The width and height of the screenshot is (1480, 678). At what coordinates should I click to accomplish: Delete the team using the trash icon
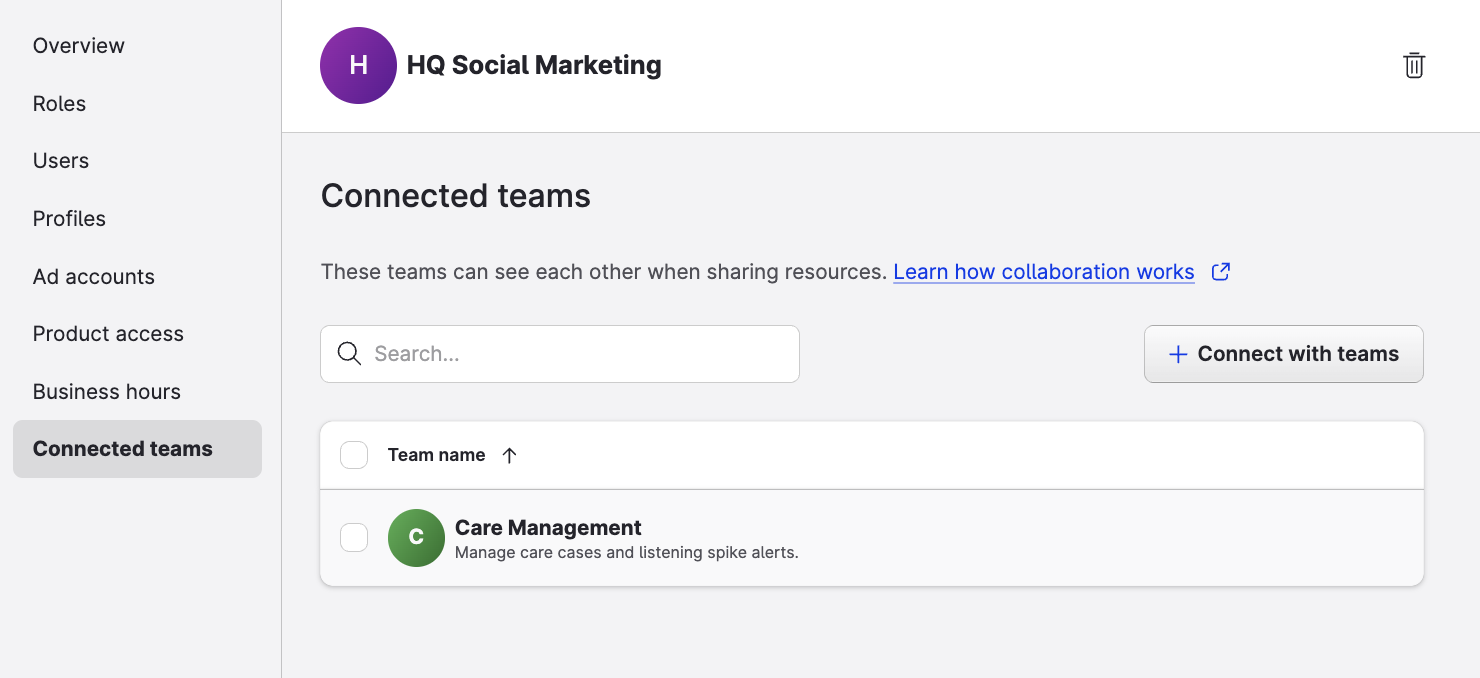pos(1413,66)
